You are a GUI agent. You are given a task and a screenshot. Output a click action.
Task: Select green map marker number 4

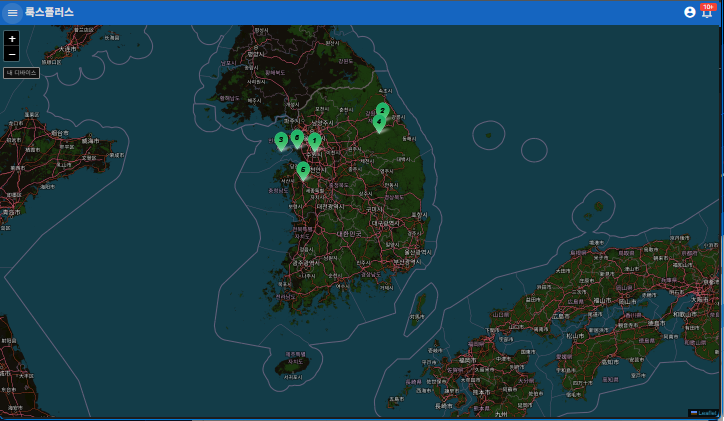tap(379, 122)
